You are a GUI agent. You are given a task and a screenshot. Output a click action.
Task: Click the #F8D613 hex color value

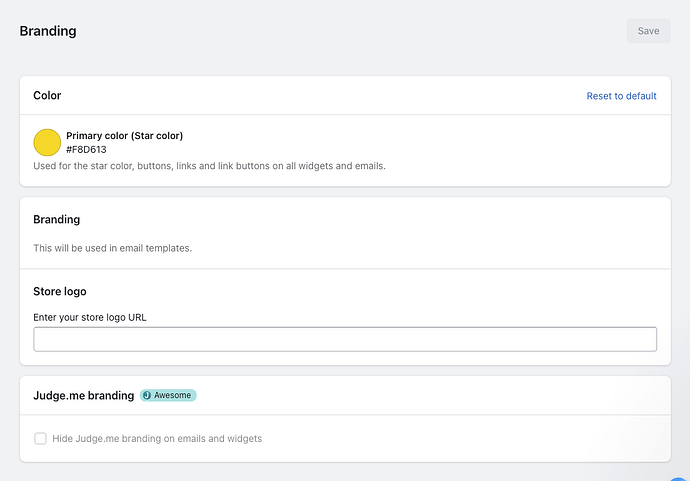pos(86,149)
